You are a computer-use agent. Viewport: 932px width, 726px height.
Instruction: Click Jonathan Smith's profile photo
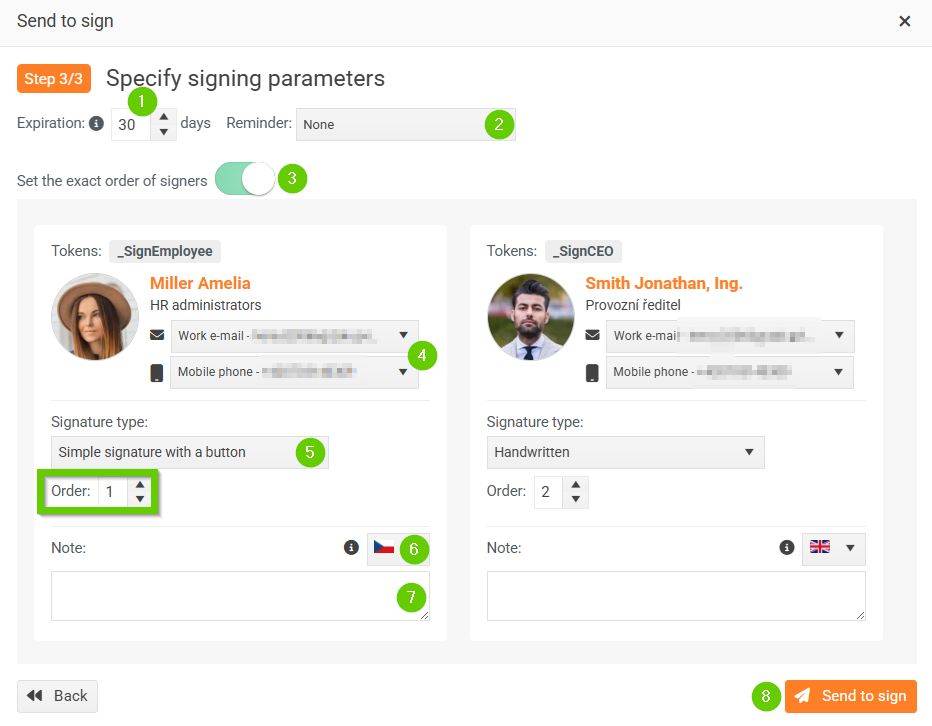tap(531, 317)
